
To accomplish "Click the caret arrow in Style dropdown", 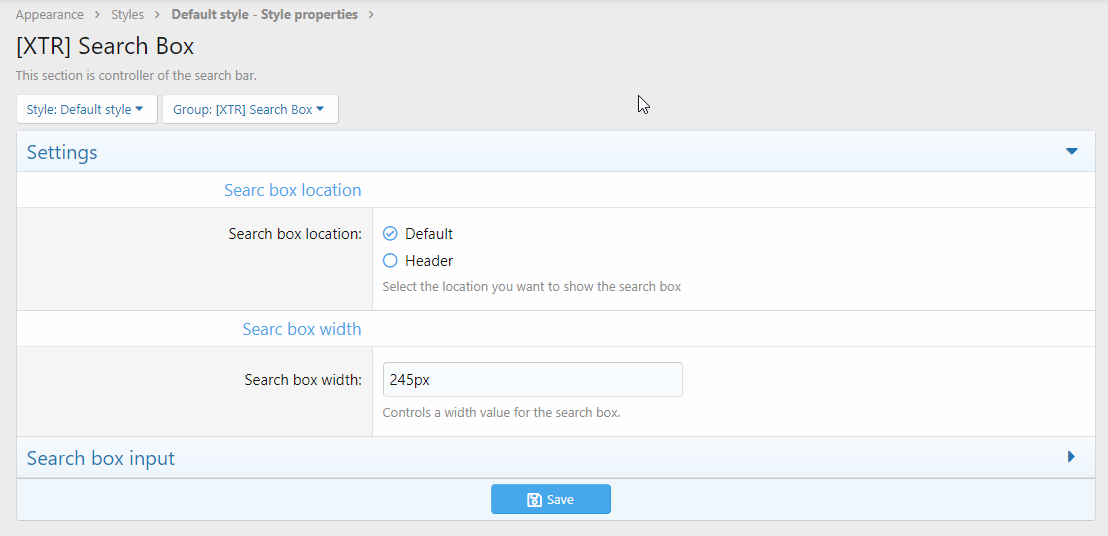I will point(140,109).
